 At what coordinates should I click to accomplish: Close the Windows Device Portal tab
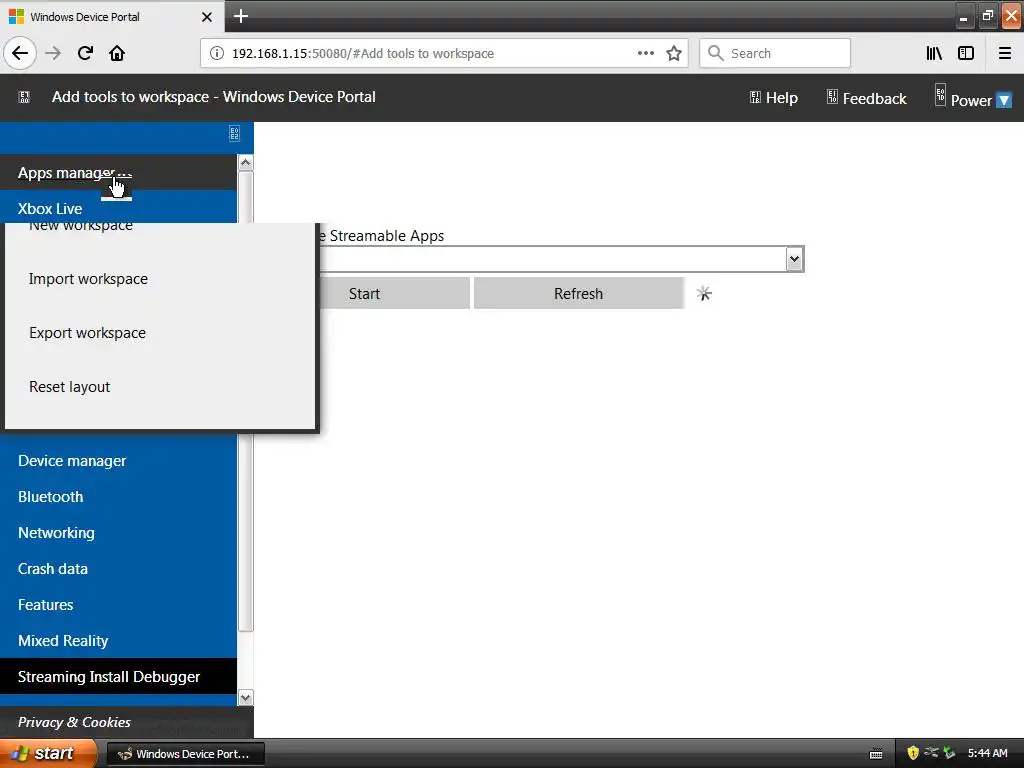click(x=207, y=17)
